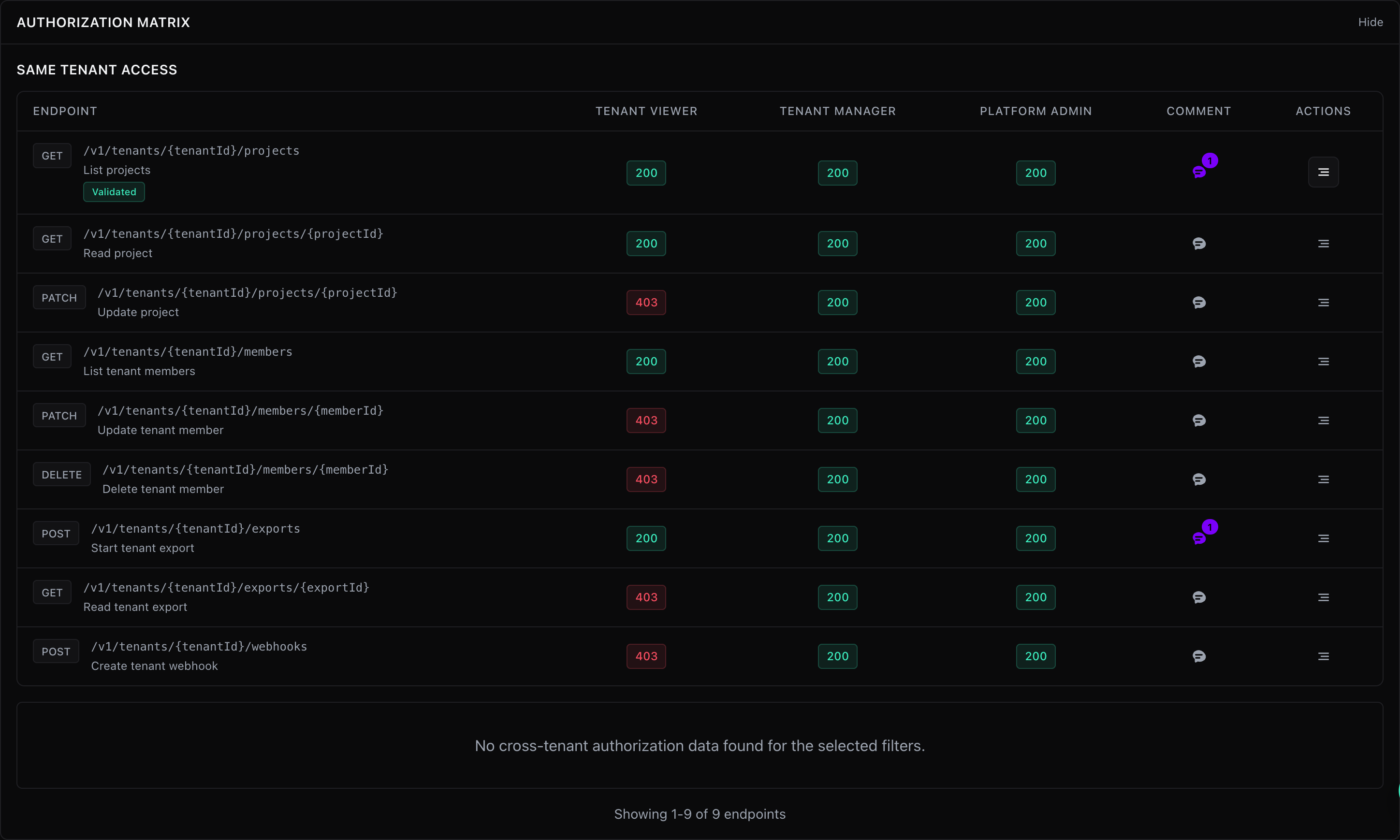Viewport: 1400px width, 840px height.
Task: Open comment icon for Update tenant member
Action: 1199,420
